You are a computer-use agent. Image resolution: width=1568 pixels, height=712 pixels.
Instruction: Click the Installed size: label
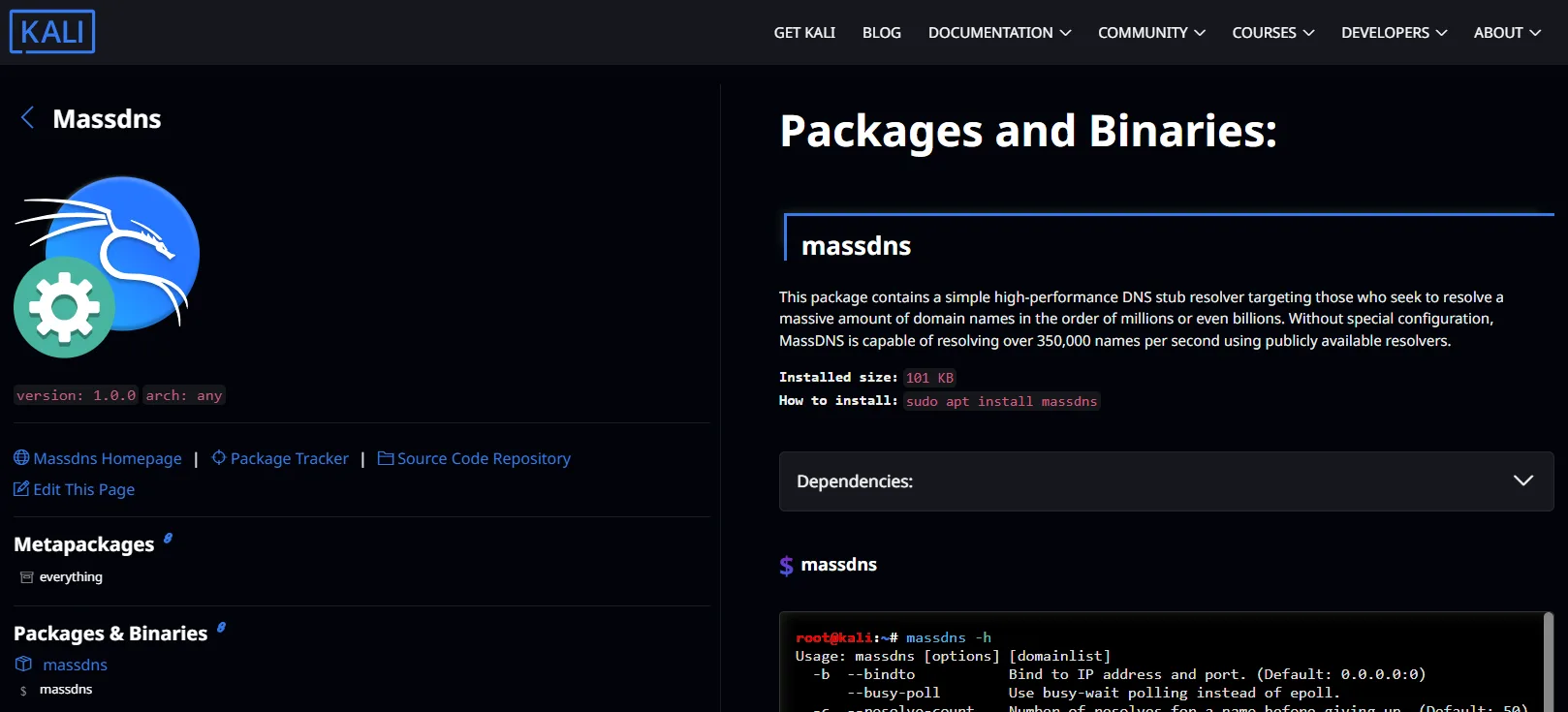click(x=838, y=377)
